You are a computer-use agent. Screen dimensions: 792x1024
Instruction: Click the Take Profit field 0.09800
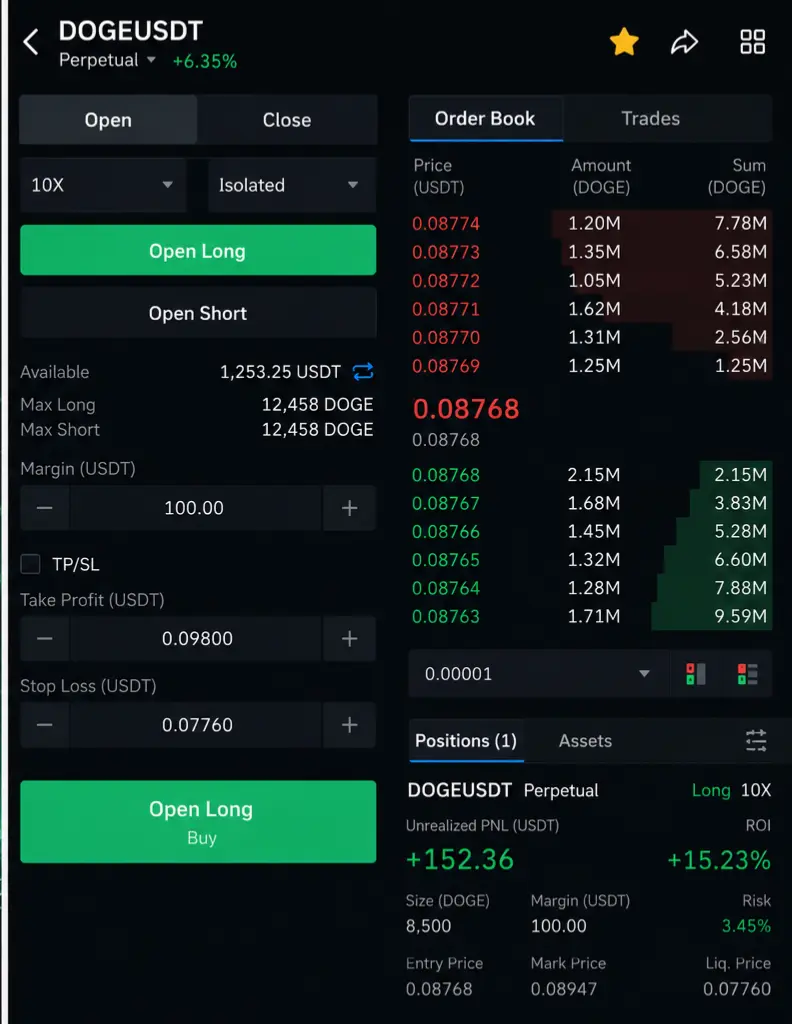pyautogui.click(x=197, y=638)
